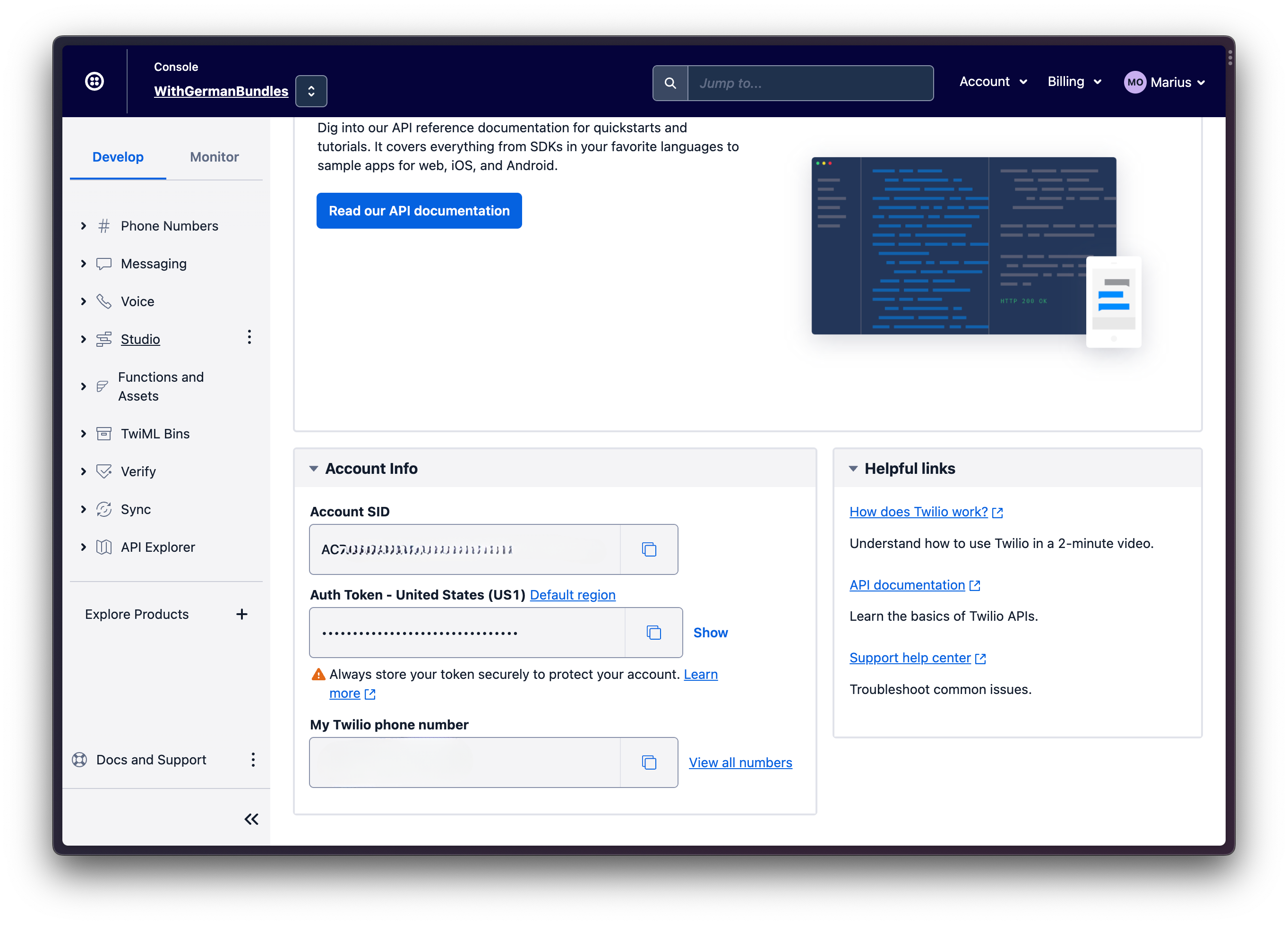This screenshot has width=1288, height=925.
Task: Open the Support help center link
Action: 918,658
